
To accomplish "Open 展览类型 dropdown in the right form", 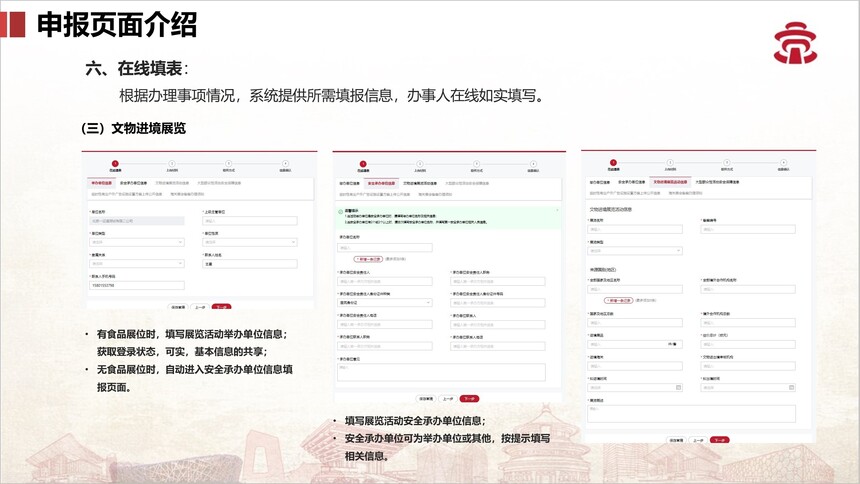I will coord(635,251).
